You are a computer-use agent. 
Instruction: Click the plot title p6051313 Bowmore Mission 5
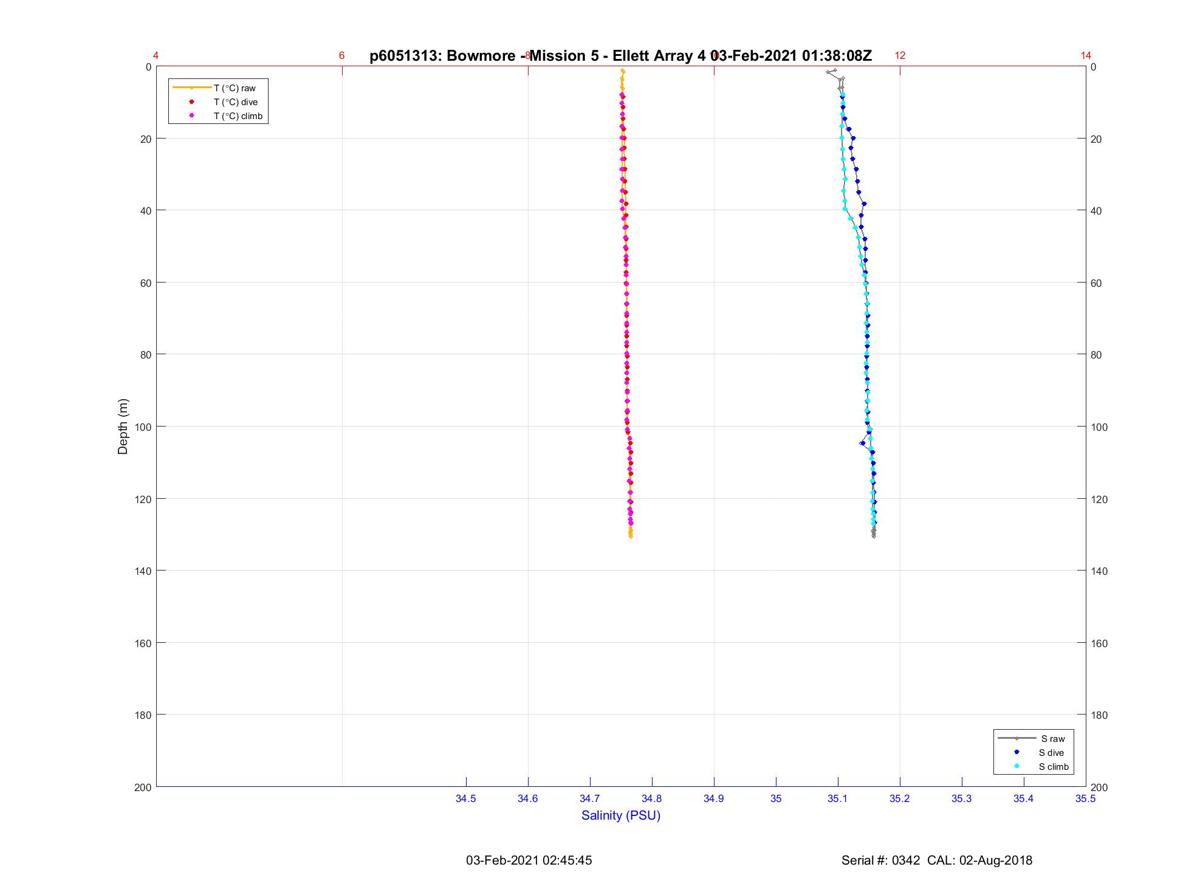pos(620,56)
